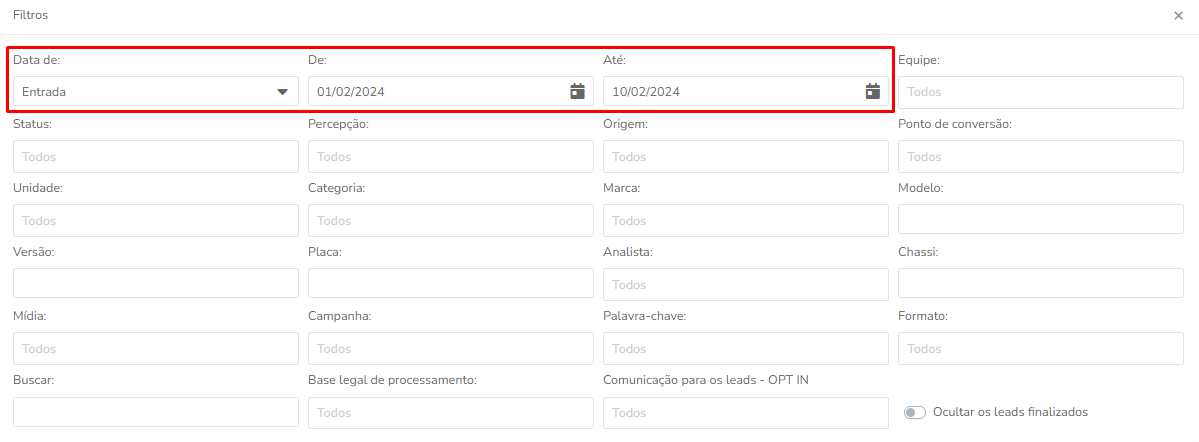Open the Ponto de conversão field
The image size is (1199, 442).
coord(1041,157)
